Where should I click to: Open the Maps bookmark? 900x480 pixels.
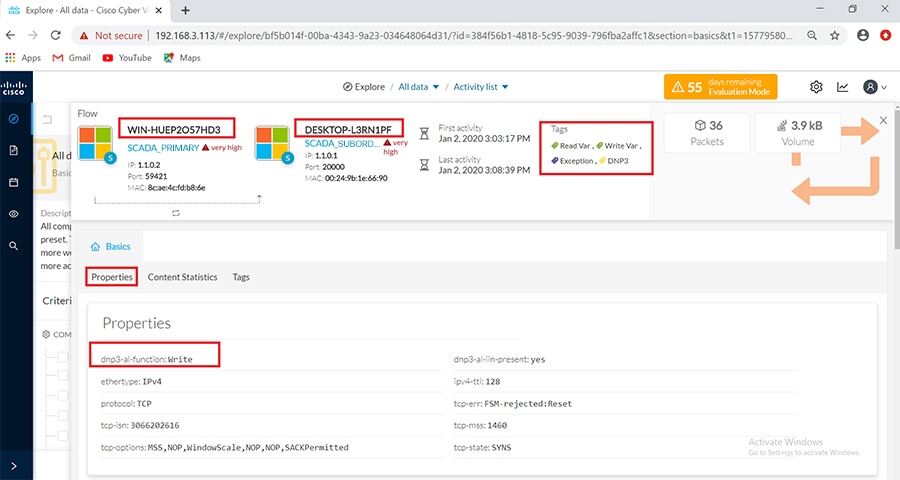(x=182, y=58)
